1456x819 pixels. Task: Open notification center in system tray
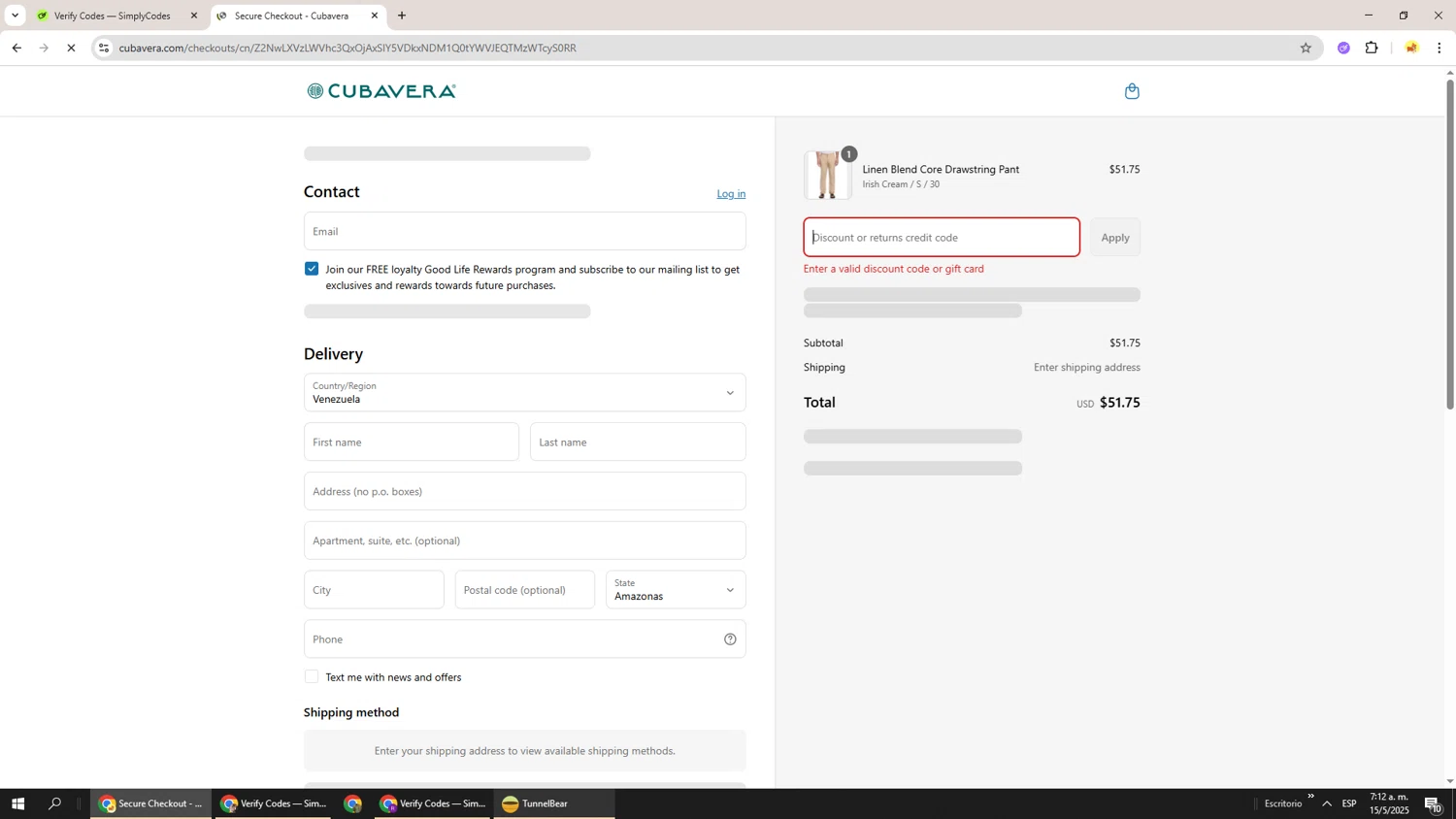point(1434,803)
